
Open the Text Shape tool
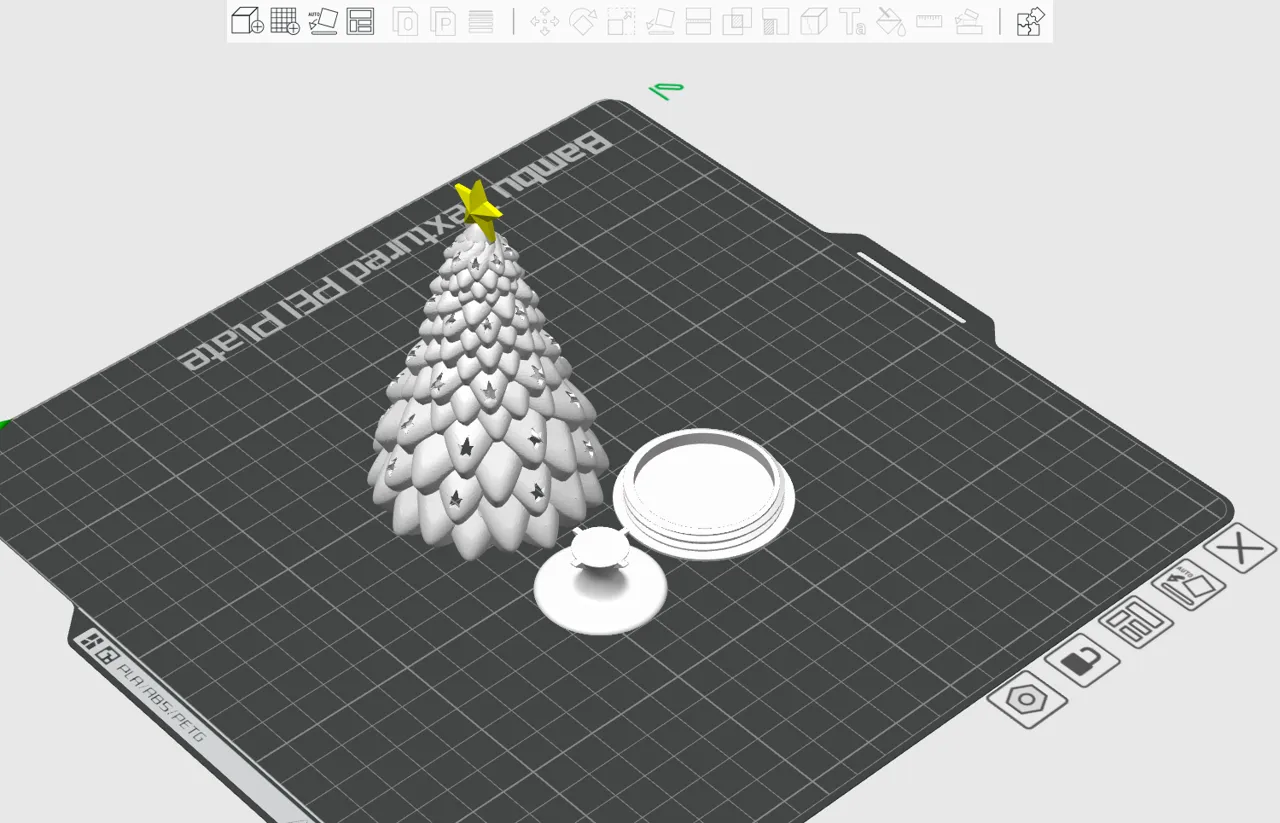[852, 21]
